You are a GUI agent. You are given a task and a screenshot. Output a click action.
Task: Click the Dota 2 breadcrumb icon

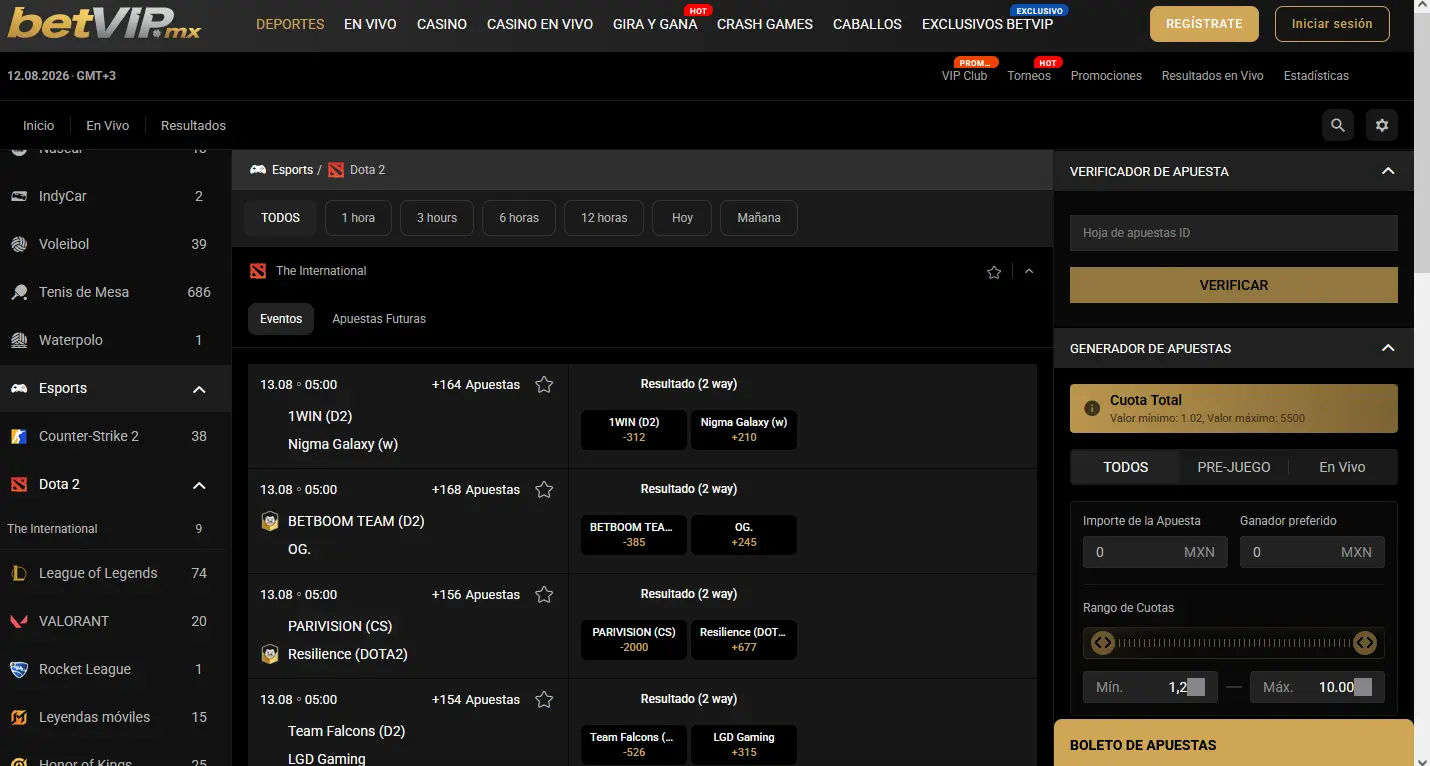(x=335, y=170)
